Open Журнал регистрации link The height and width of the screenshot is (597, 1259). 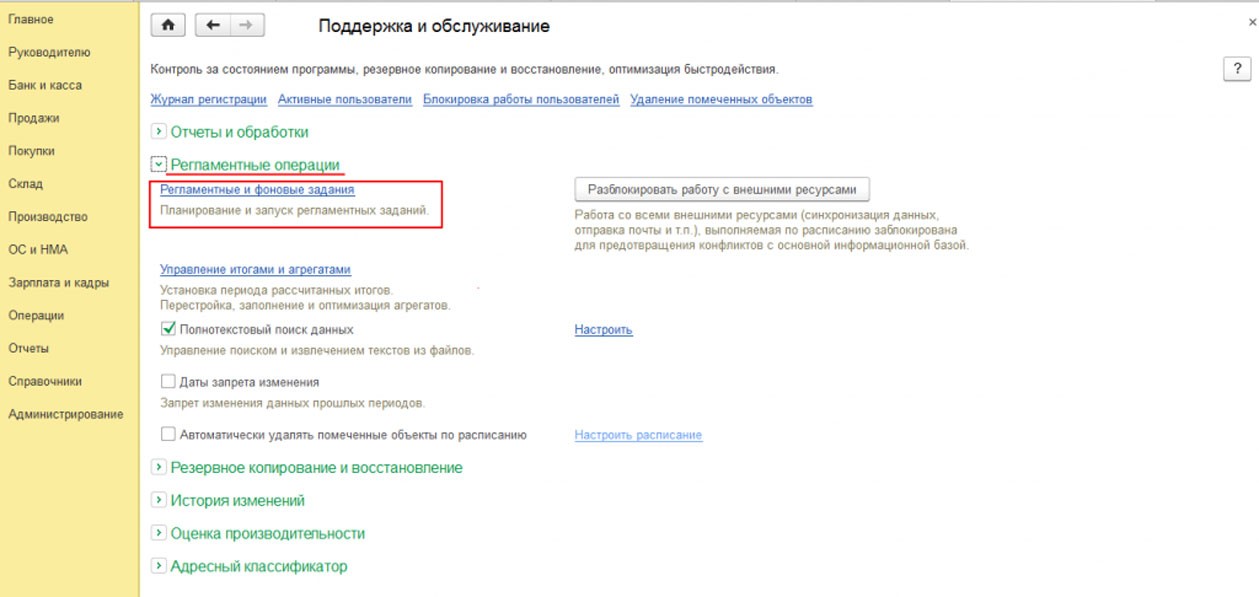tap(208, 99)
